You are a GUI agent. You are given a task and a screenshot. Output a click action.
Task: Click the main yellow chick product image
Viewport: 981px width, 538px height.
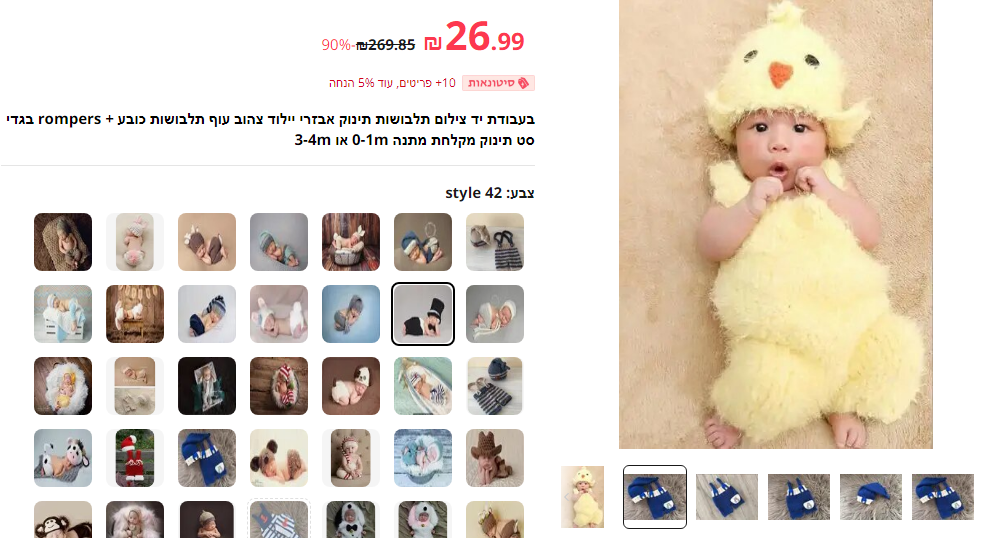point(776,224)
